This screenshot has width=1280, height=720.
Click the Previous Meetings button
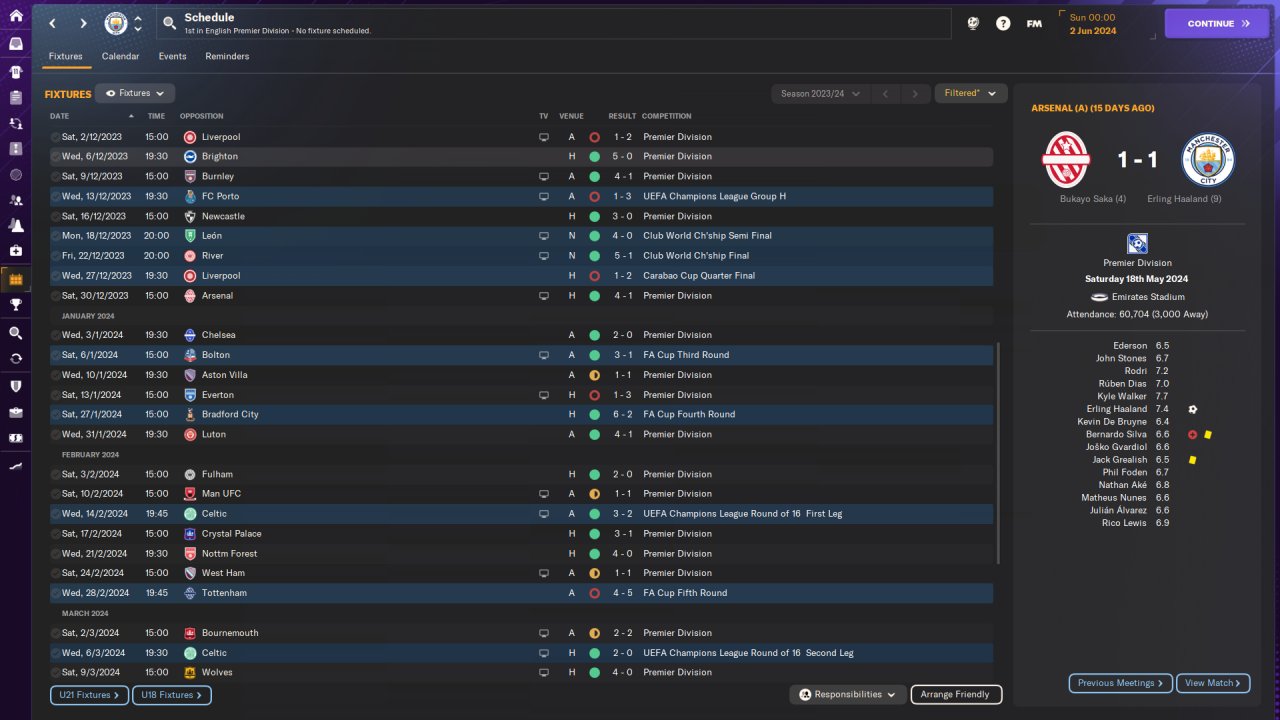pyautogui.click(x=1121, y=683)
